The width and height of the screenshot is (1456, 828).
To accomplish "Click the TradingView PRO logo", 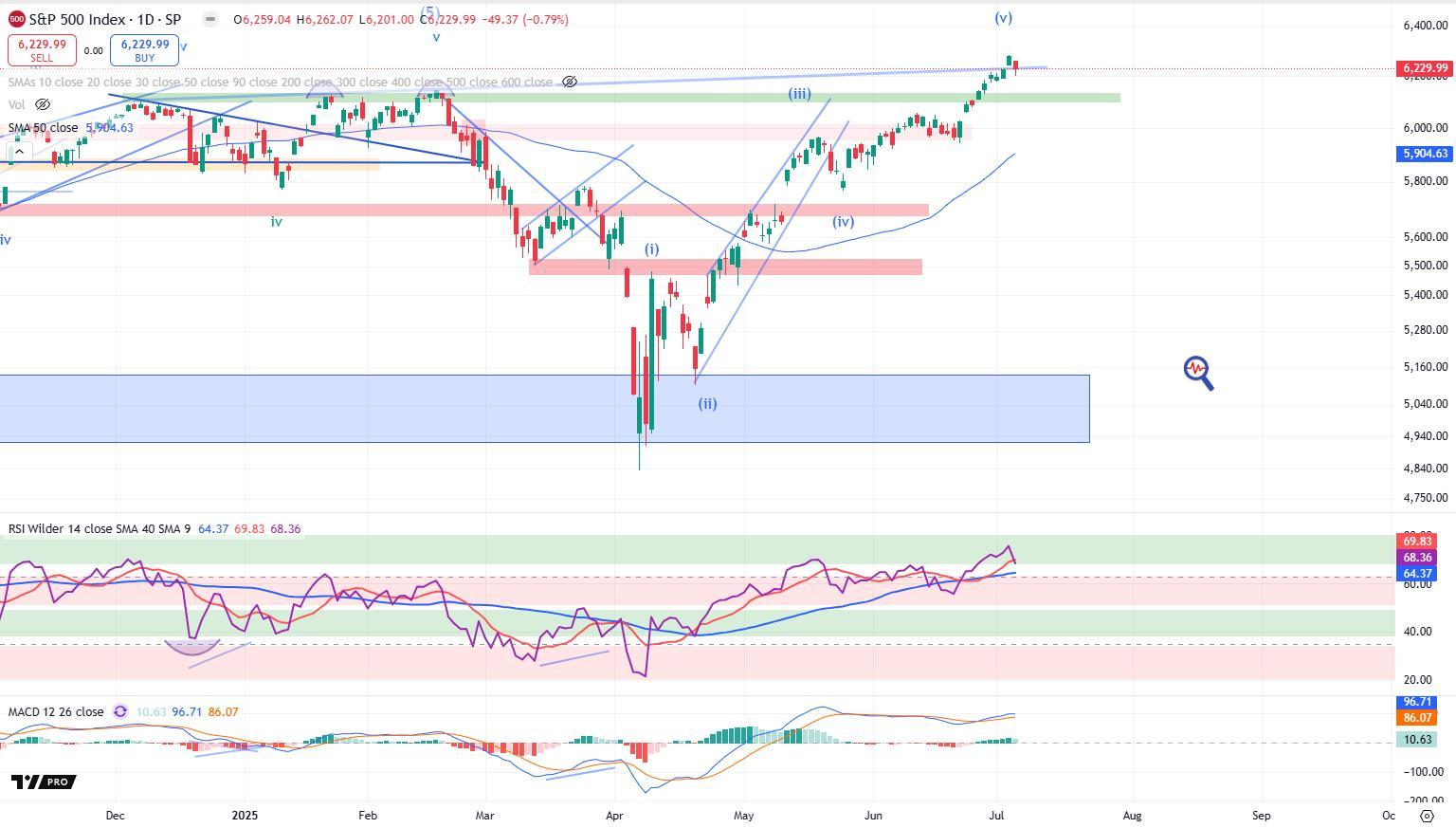I will (44, 782).
